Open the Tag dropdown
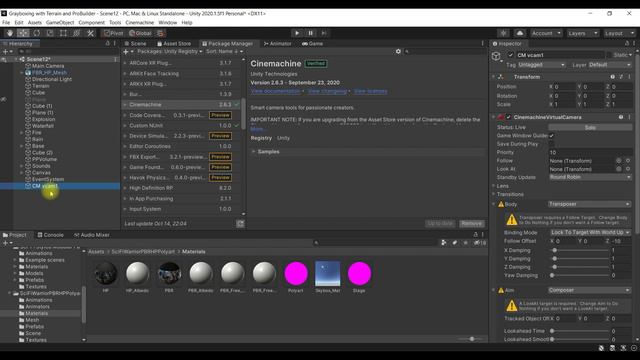 click(541, 65)
